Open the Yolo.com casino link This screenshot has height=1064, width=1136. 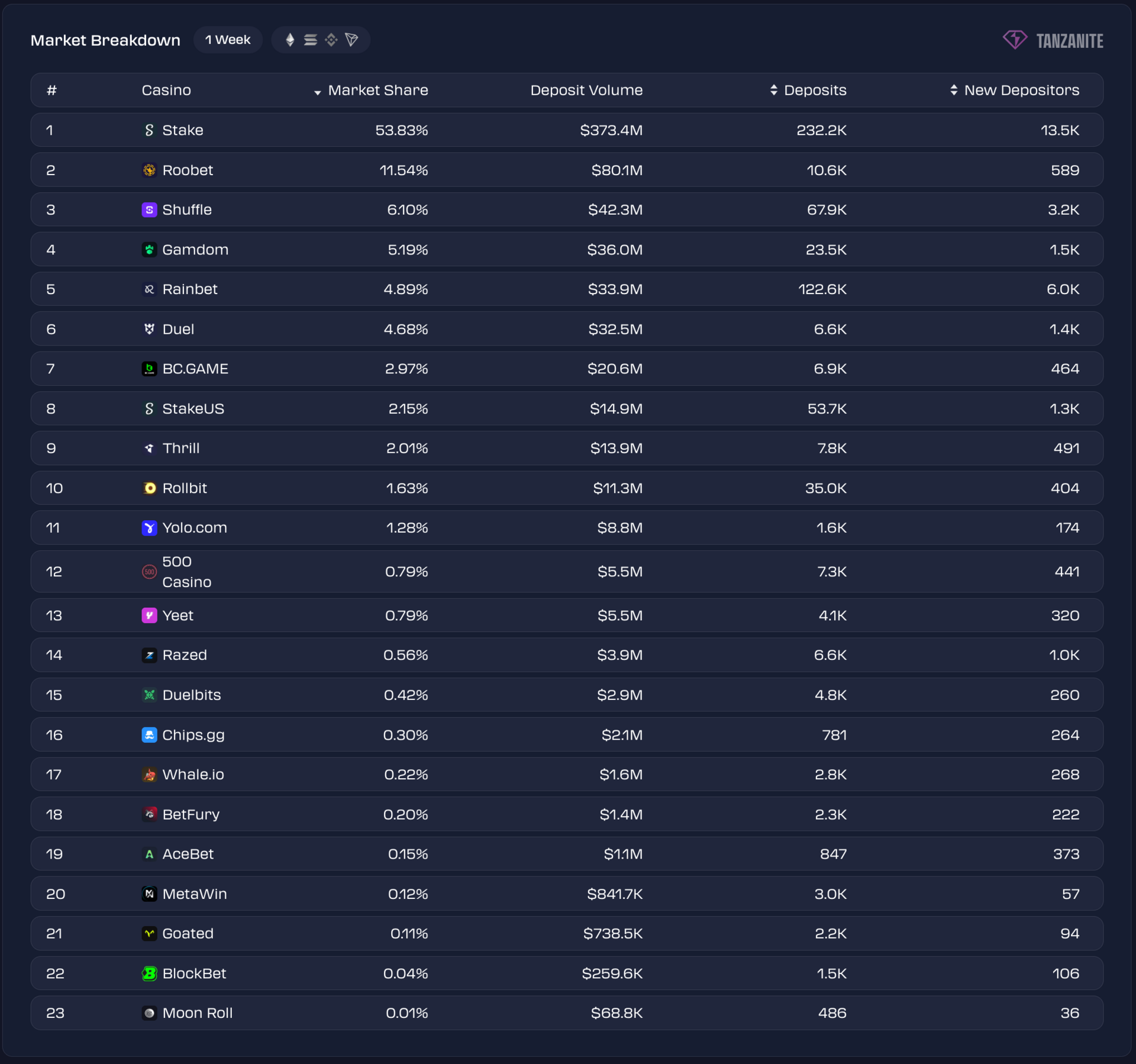[x=194, y=528]
